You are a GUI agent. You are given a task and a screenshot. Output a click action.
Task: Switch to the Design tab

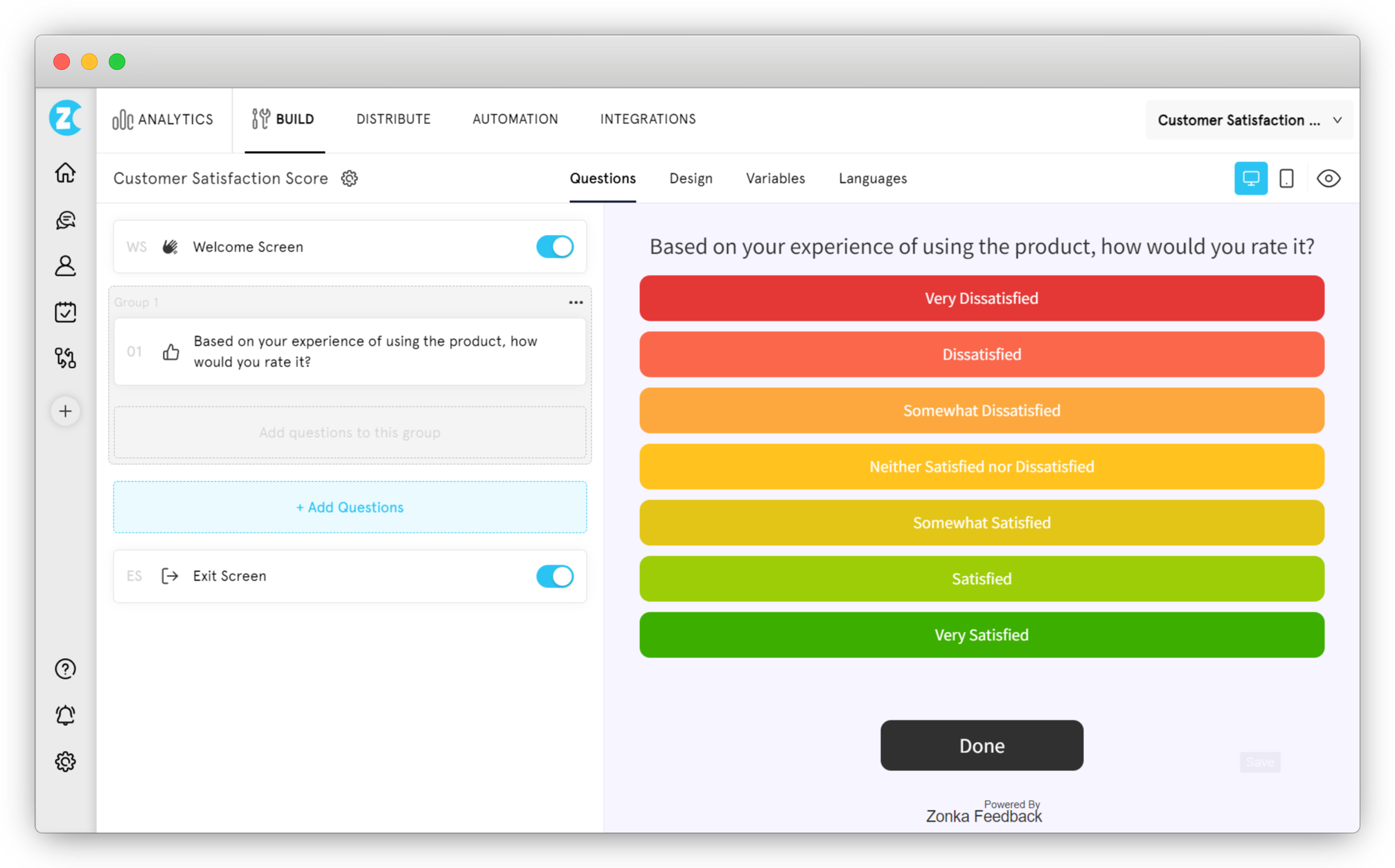click(691, 178)
